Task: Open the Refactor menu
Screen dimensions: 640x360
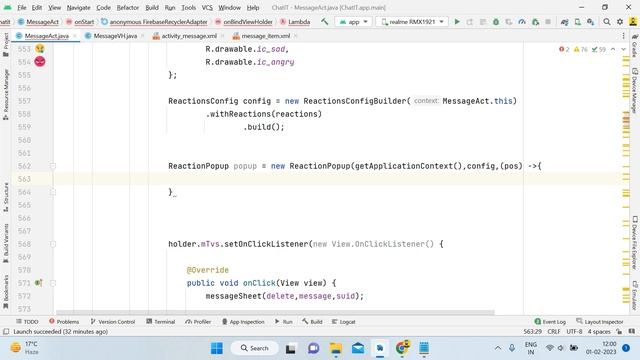Action: [x=128, y=7]
